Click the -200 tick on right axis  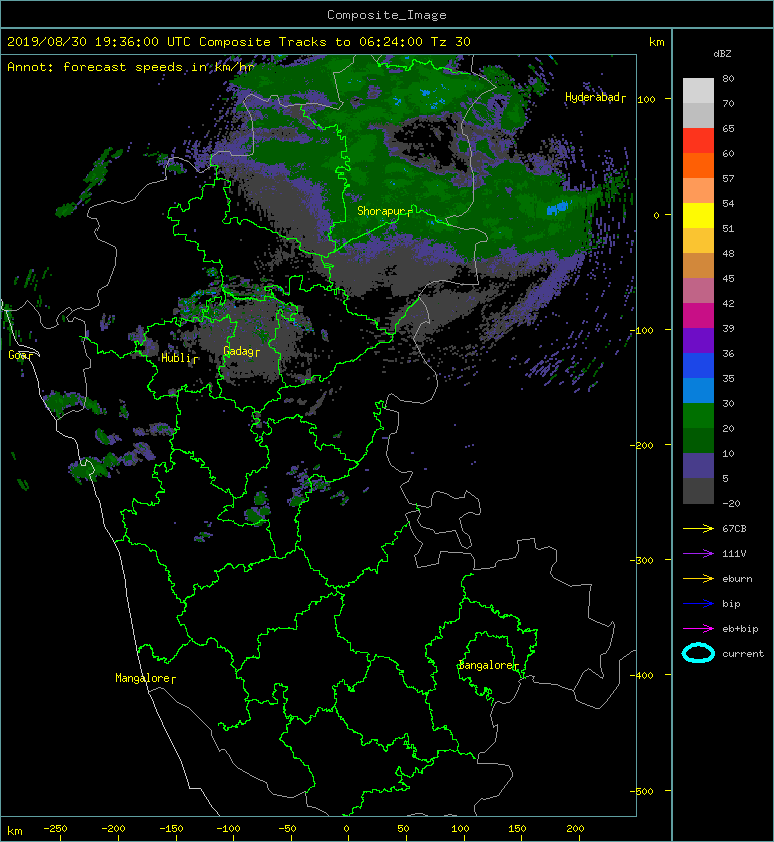[x=642, y=445]
